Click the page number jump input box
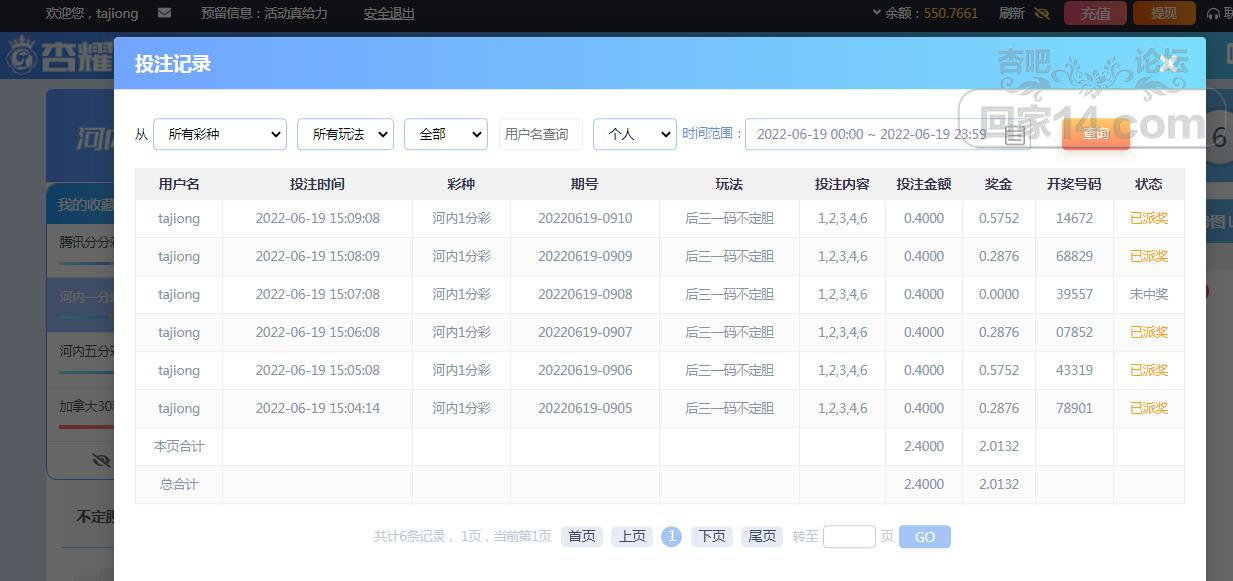Viewport: 1233px width, 581px height. click(849, 537)
